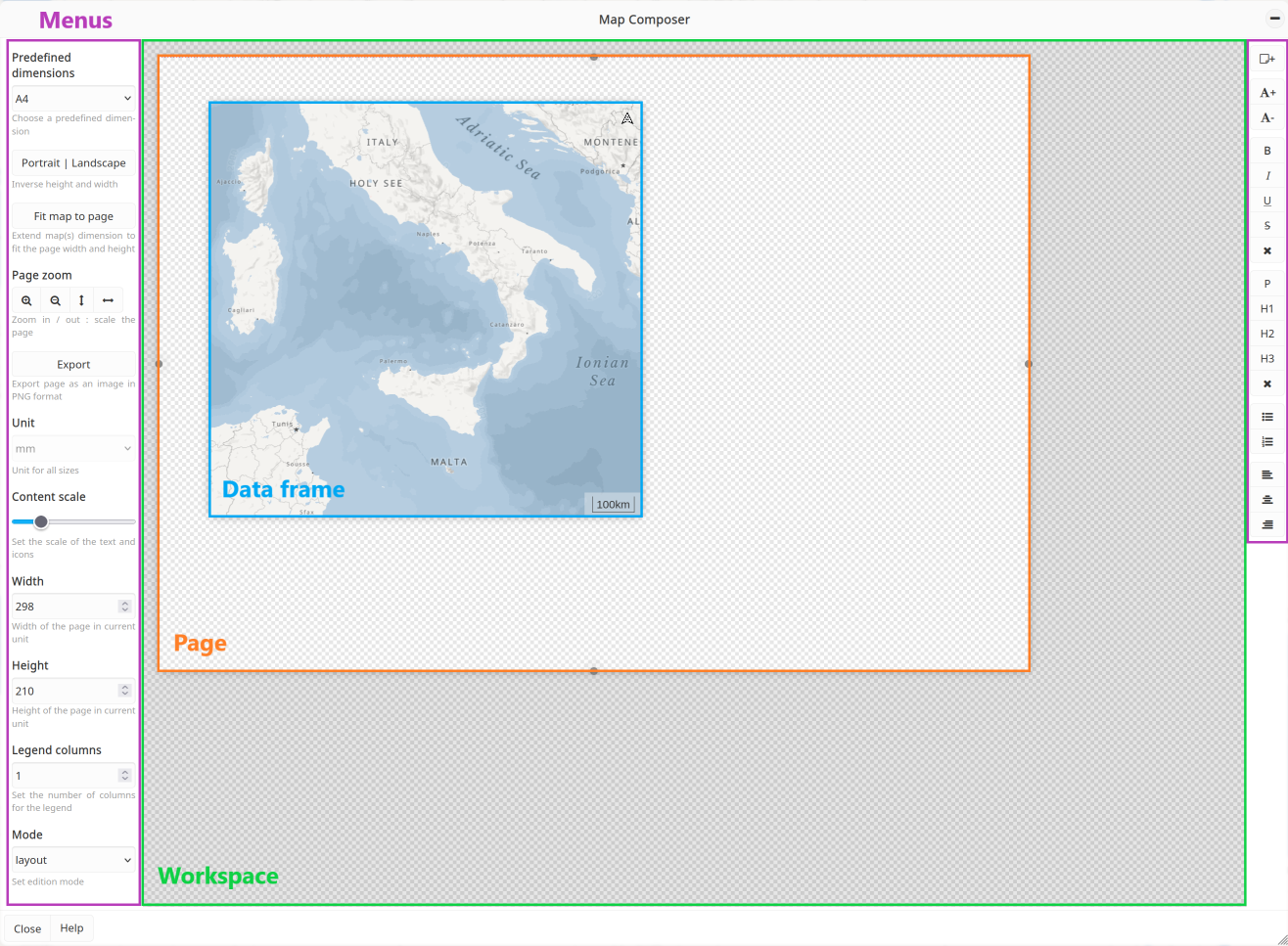The width and height of the screenshot is (1288, 946).
Task: Increase font size with A+
Action: pyautogui.click(x=1266, y=92)
